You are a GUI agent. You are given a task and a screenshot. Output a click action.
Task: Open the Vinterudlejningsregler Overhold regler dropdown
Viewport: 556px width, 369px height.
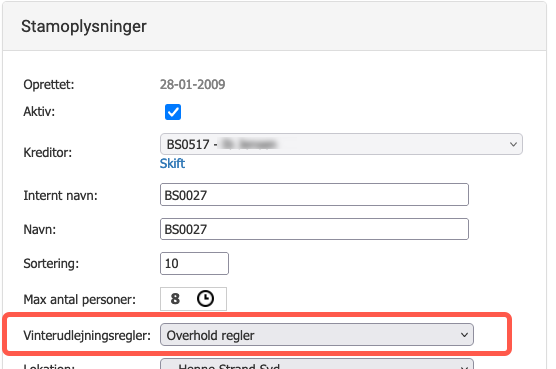317,335
